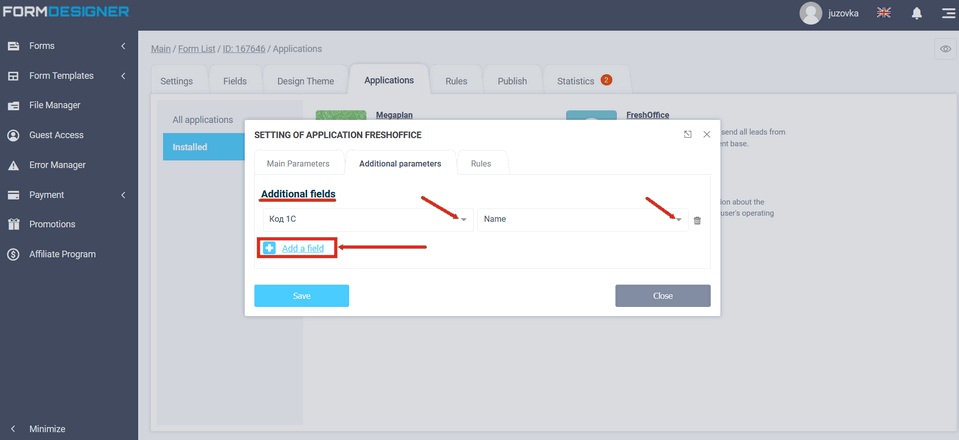Open the Fields tab
Viewport: 959px width, 440px height.
pos(235,81)
